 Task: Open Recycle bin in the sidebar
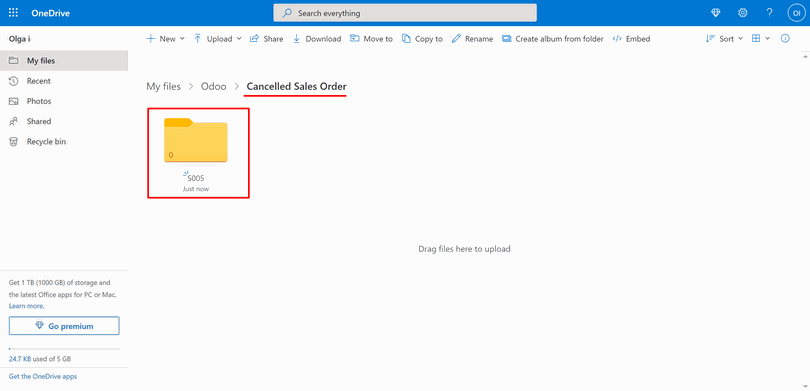[x=64, y=142]
